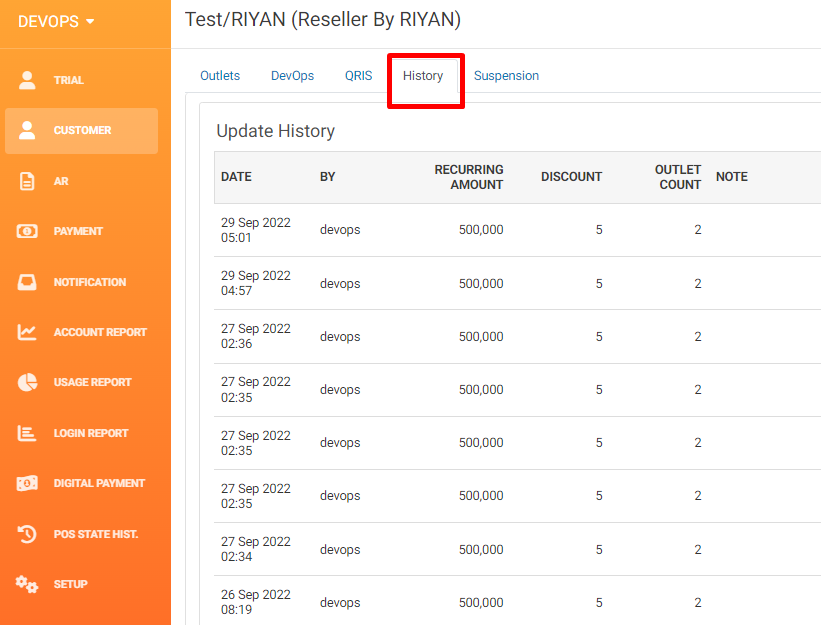821x625 pixels.
Task: Select the 29 Sep 2022 05:01 date cell
Action: 256,230
